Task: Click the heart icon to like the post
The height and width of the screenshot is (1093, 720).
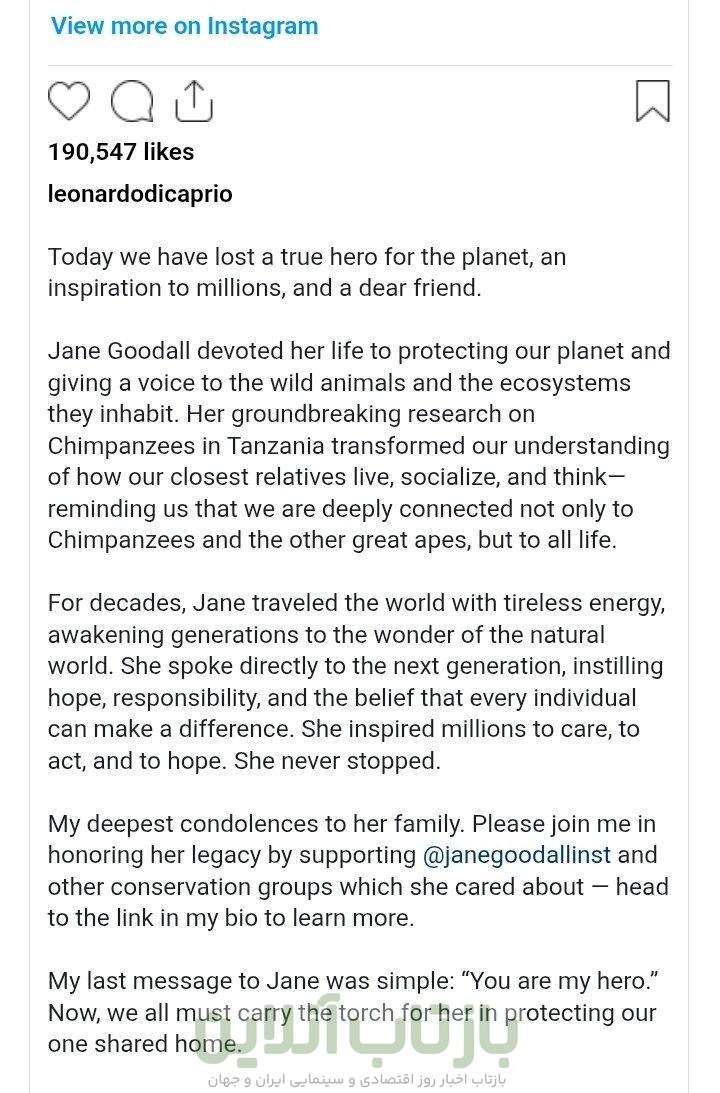Action: click(69, 101)
